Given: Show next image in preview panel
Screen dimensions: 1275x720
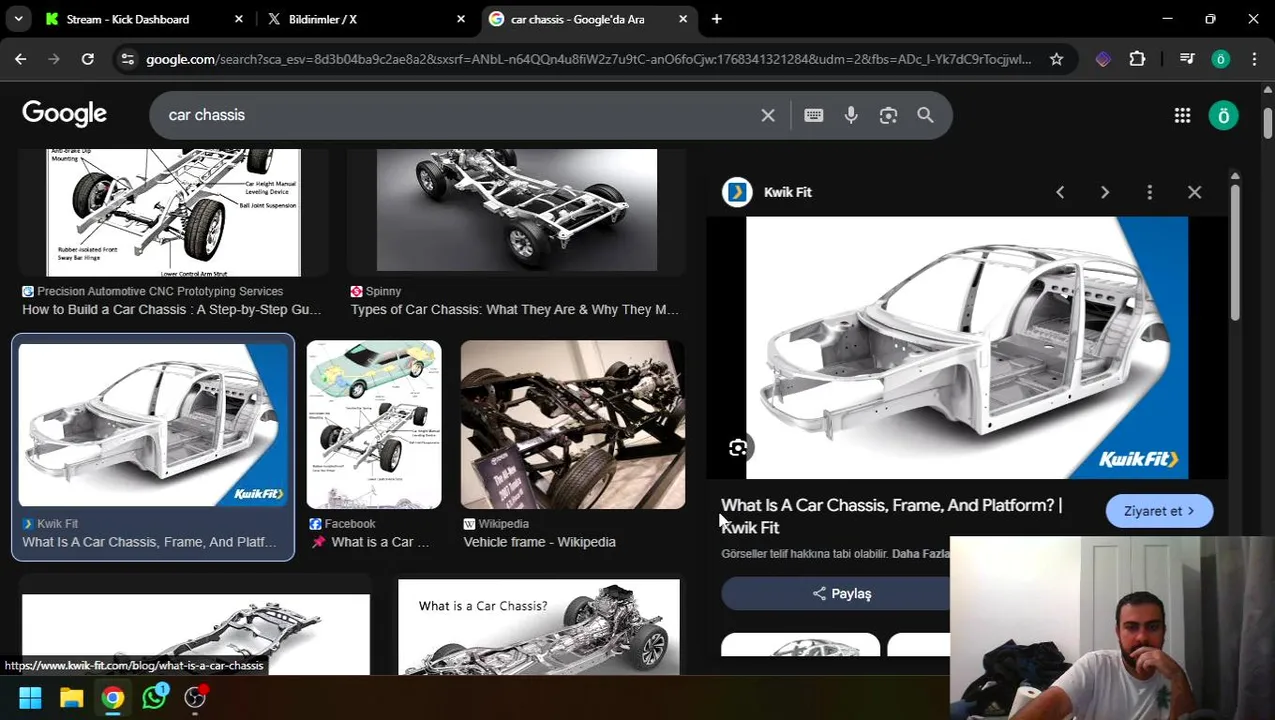Looking at the screenshot, I should (1105, 192).
